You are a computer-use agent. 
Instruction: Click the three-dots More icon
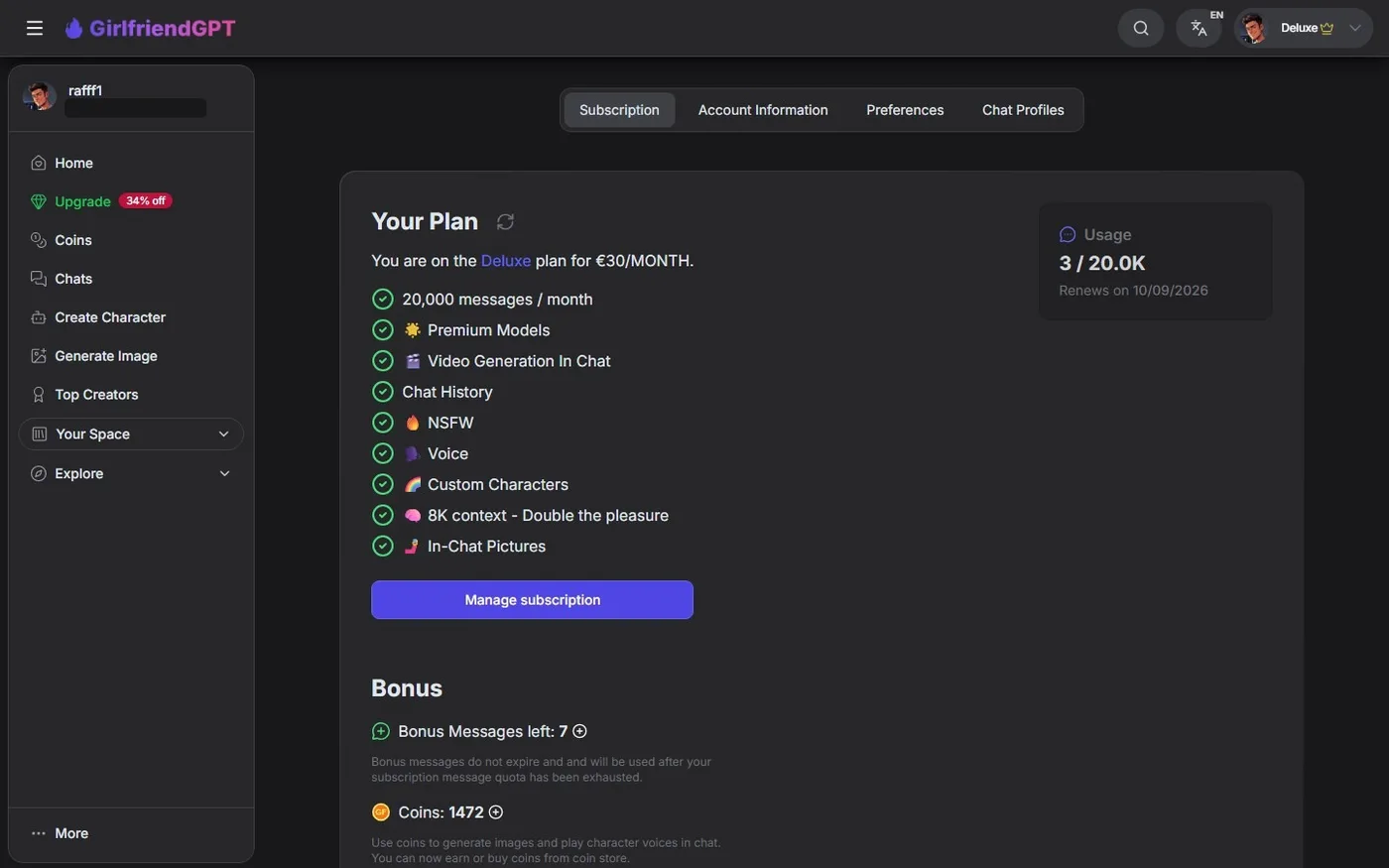coord(39,833)
